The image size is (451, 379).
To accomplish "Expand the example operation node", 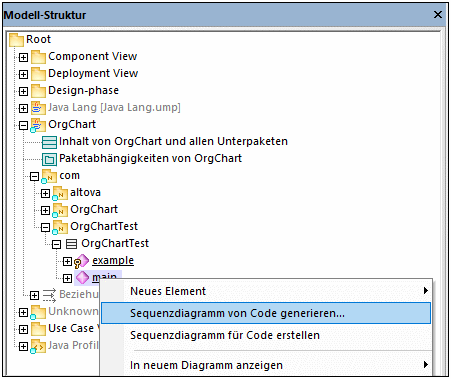I will click(67, 261).
